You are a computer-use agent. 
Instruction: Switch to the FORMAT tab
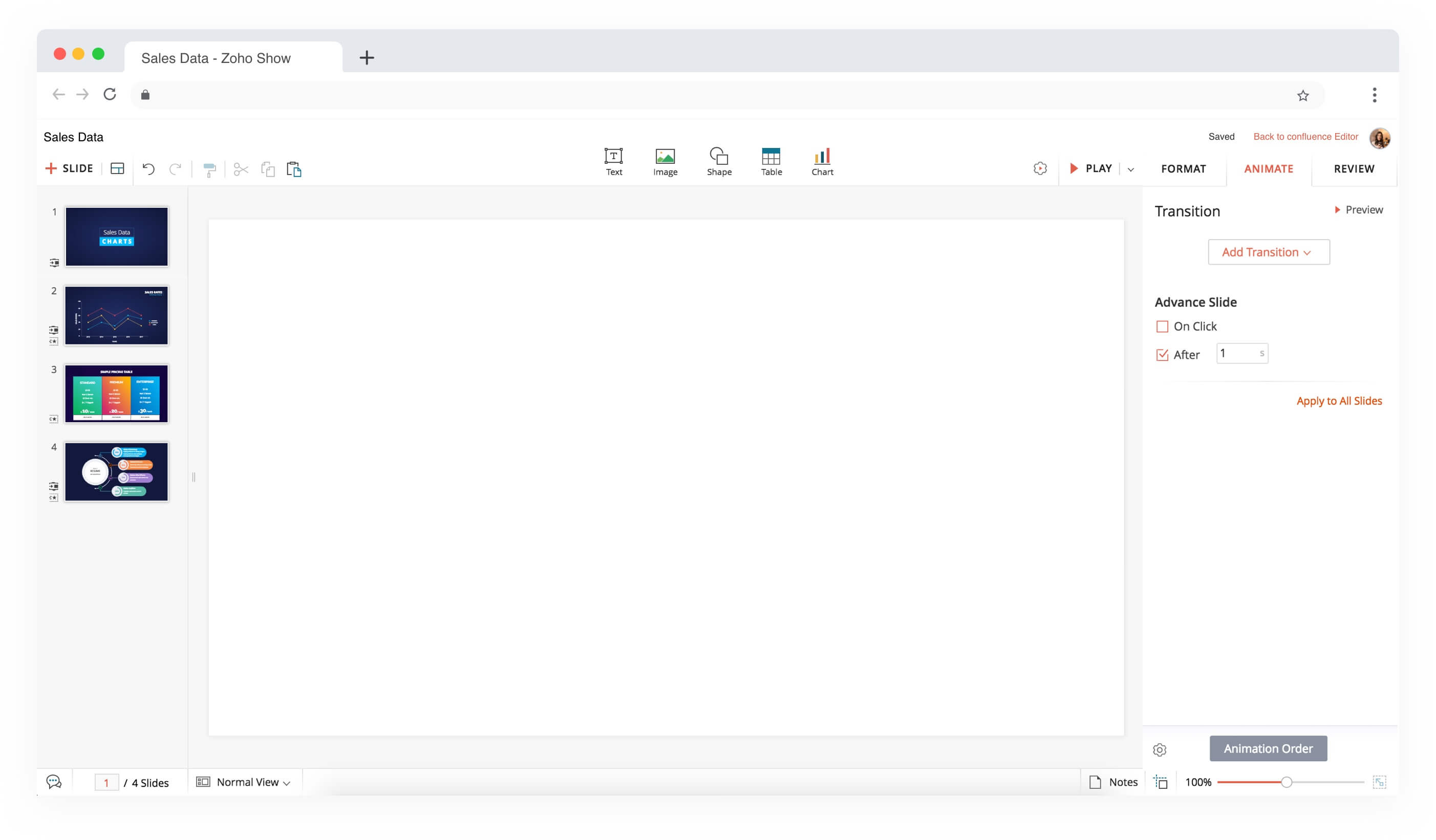pos(1183,169)
